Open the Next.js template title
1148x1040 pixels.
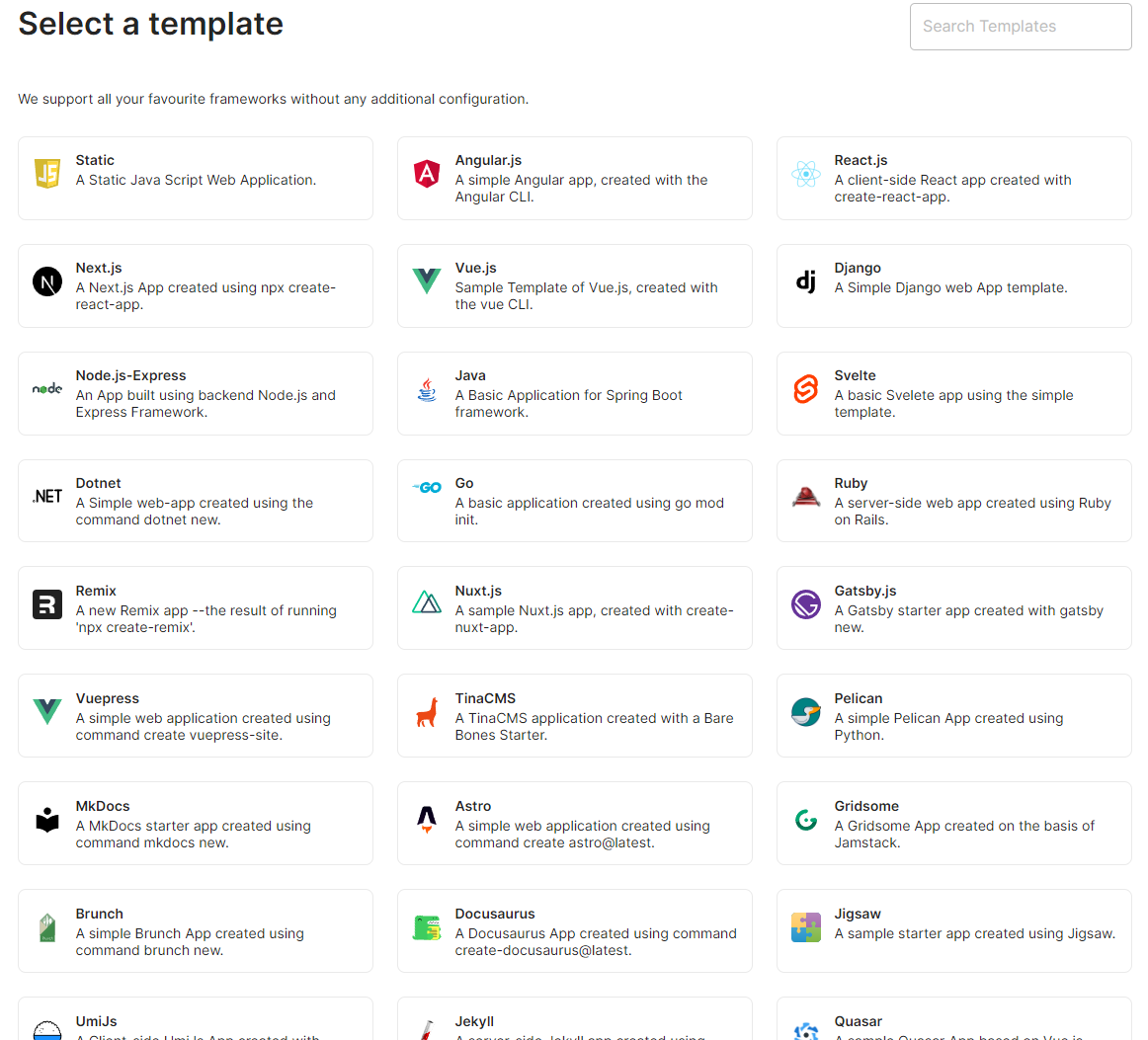click(99, 268)
